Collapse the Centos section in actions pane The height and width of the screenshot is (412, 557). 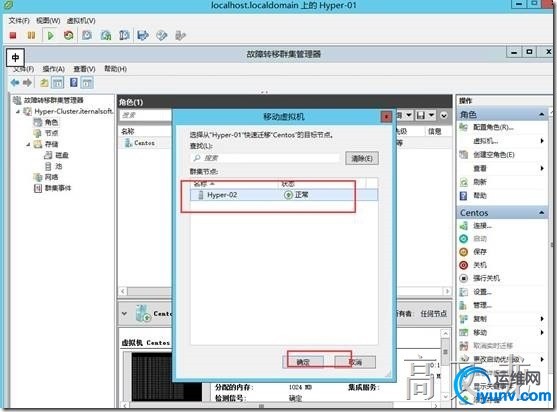541,213
